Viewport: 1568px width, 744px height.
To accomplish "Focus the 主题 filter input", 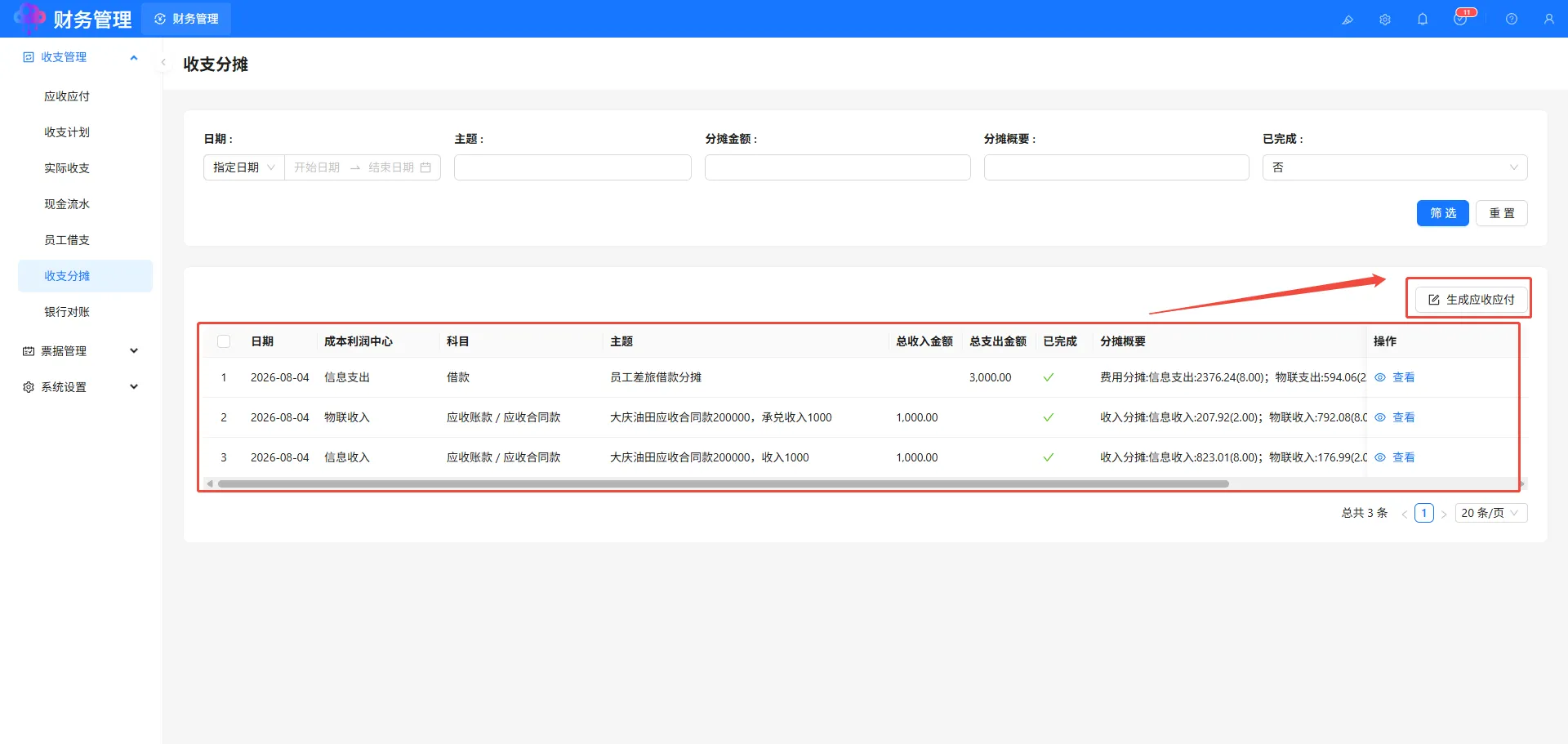I will coord(572,167).
